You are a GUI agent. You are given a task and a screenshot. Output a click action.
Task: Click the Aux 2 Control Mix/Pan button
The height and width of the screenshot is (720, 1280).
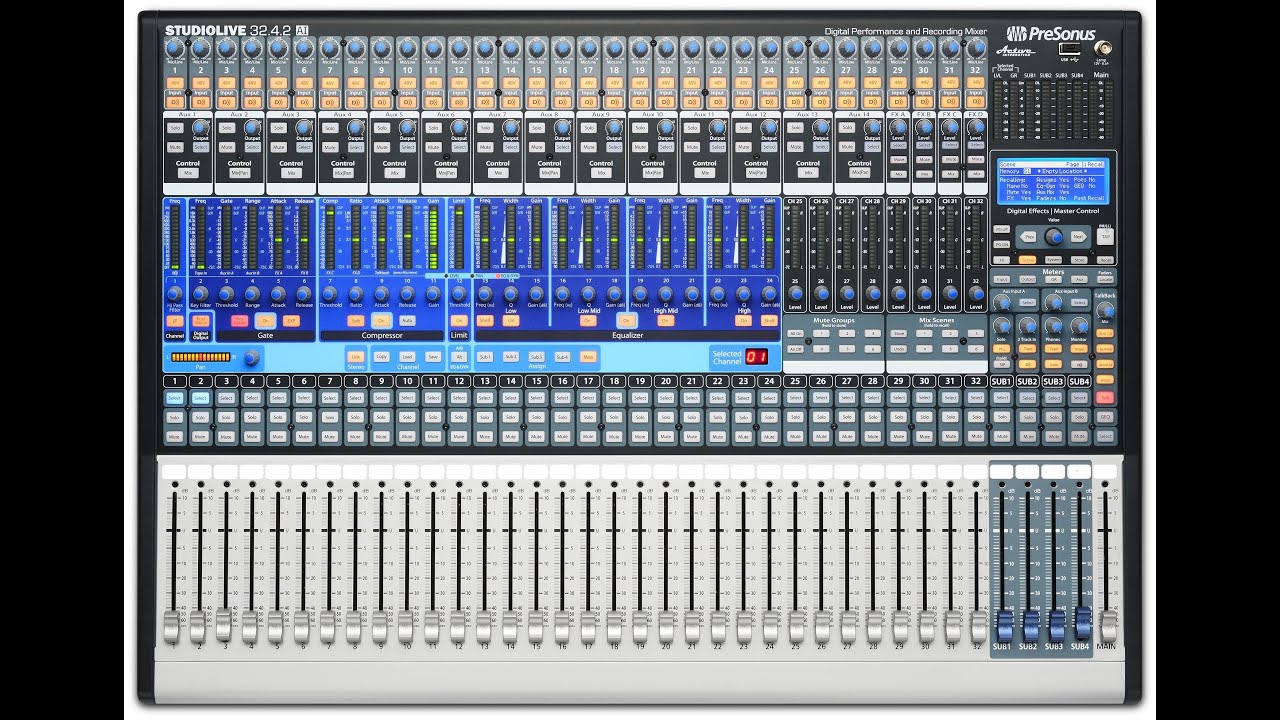240,173
